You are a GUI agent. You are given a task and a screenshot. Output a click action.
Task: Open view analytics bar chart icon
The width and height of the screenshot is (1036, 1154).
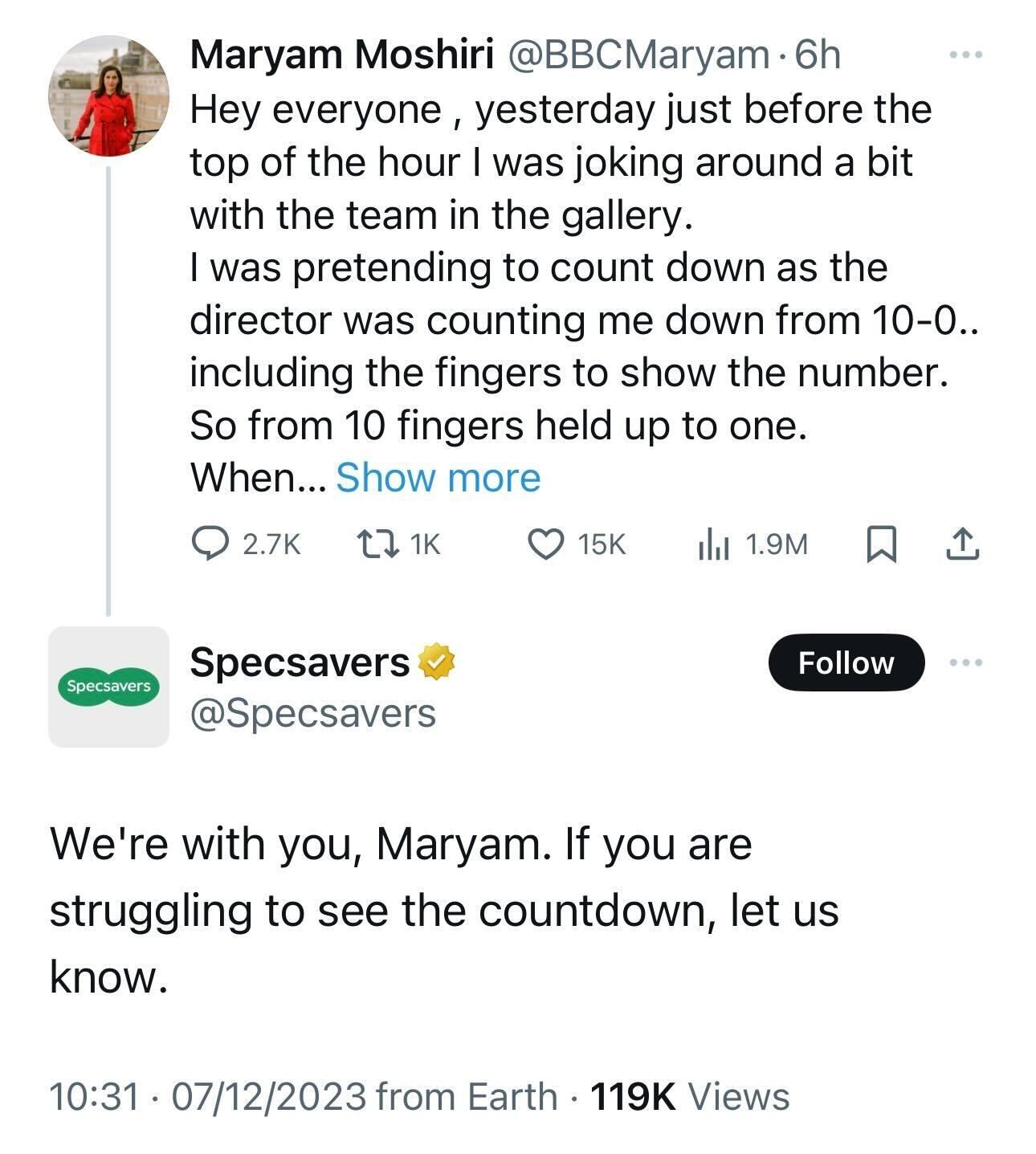tap(713, 544)
